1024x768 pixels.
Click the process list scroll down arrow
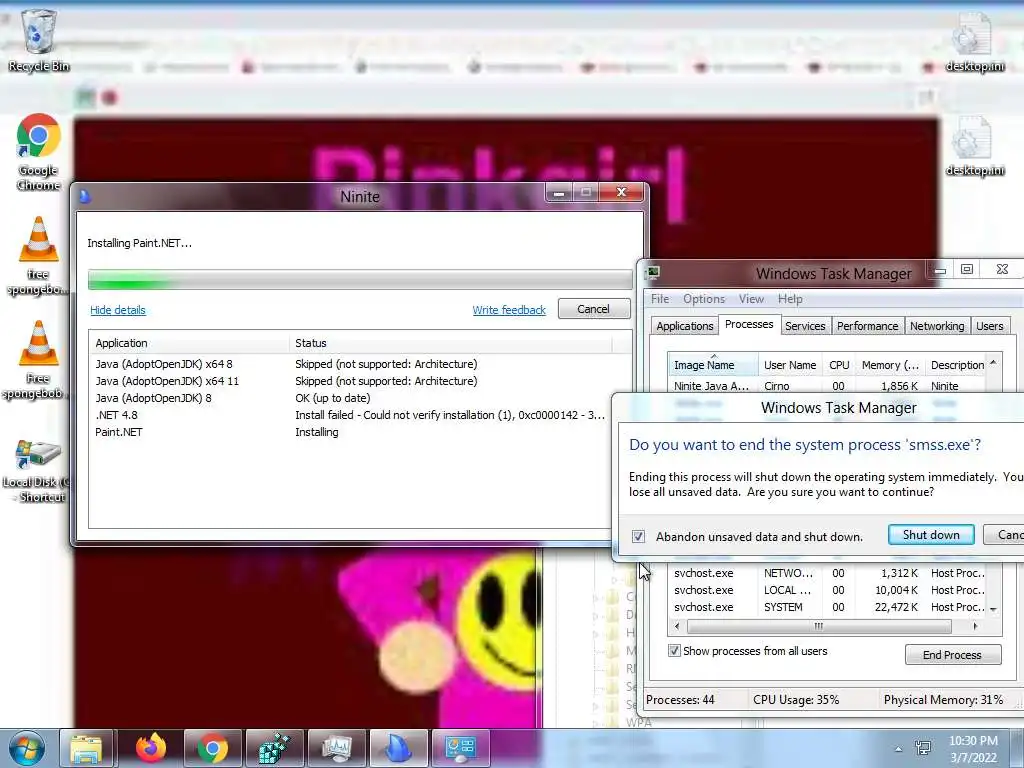click(x=993, y=609)
